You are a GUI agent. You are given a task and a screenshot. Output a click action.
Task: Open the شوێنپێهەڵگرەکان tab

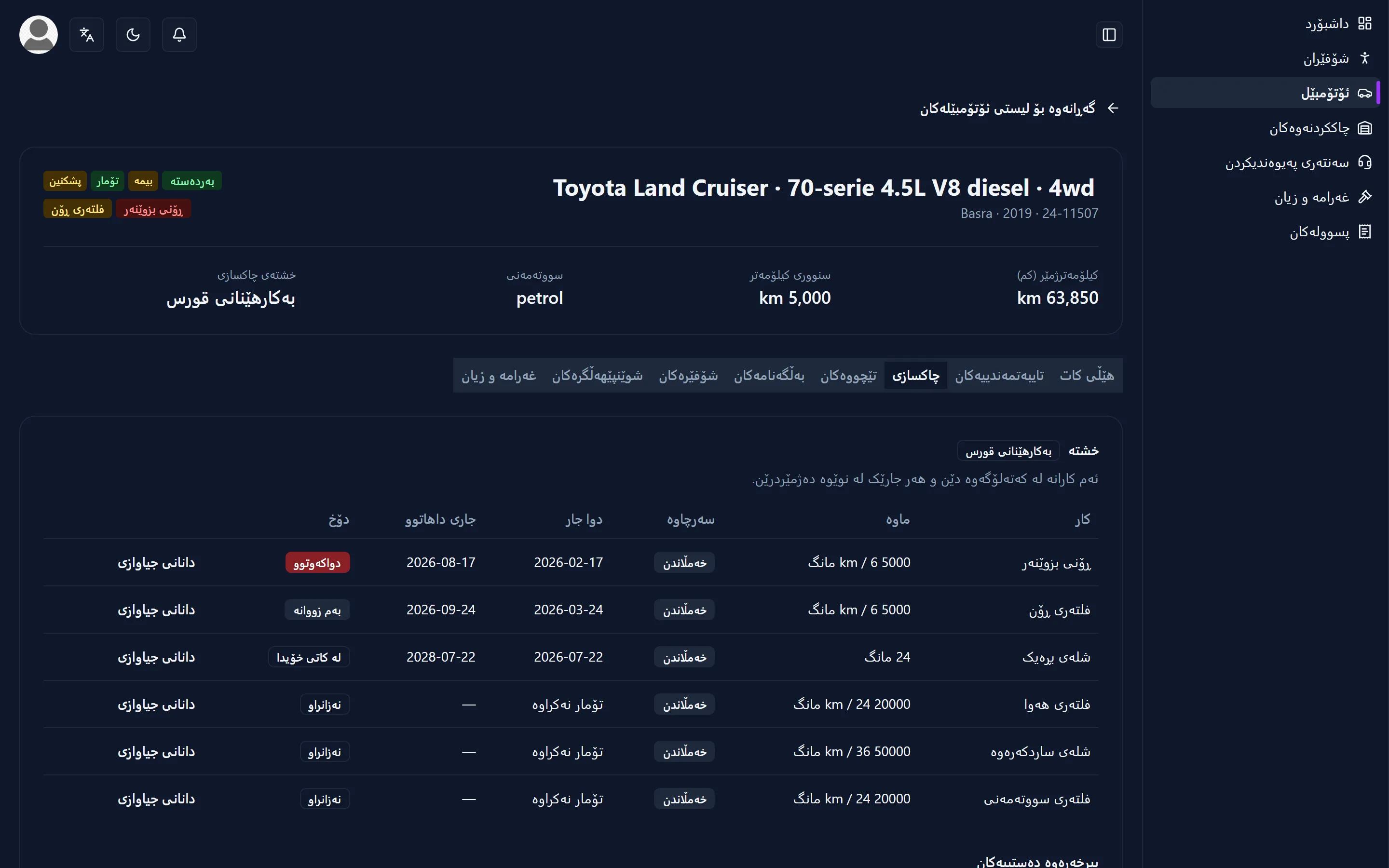(x=597, y=376)
